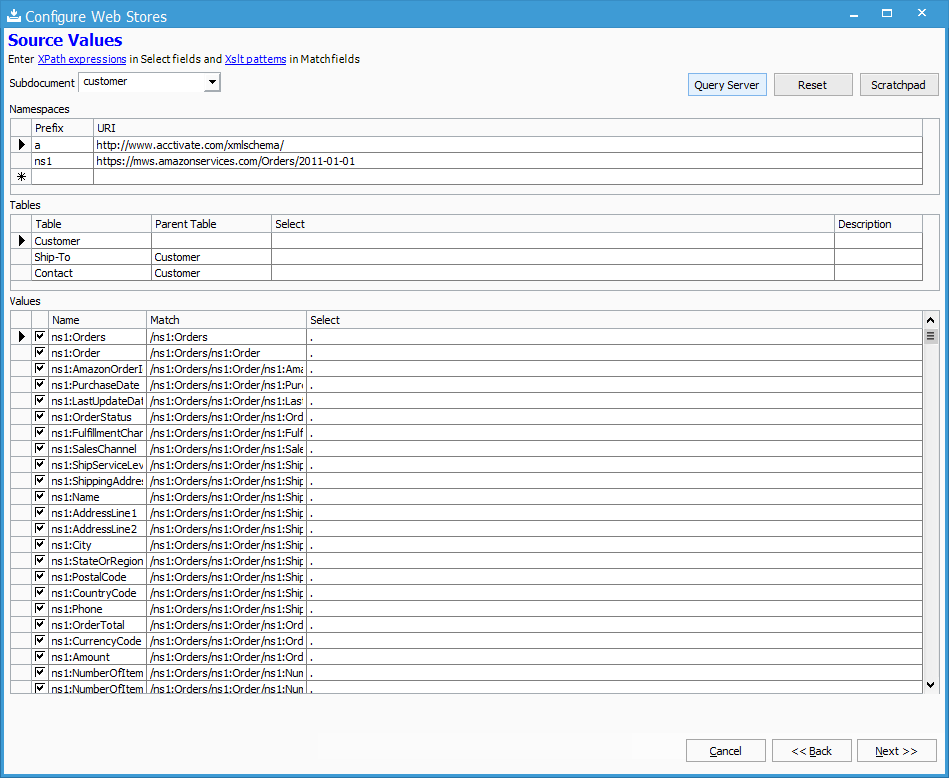Image resolution: width=949 pixels, height=778 pixels.
Task: Click the Prefix column header
Action: point(62,128)
